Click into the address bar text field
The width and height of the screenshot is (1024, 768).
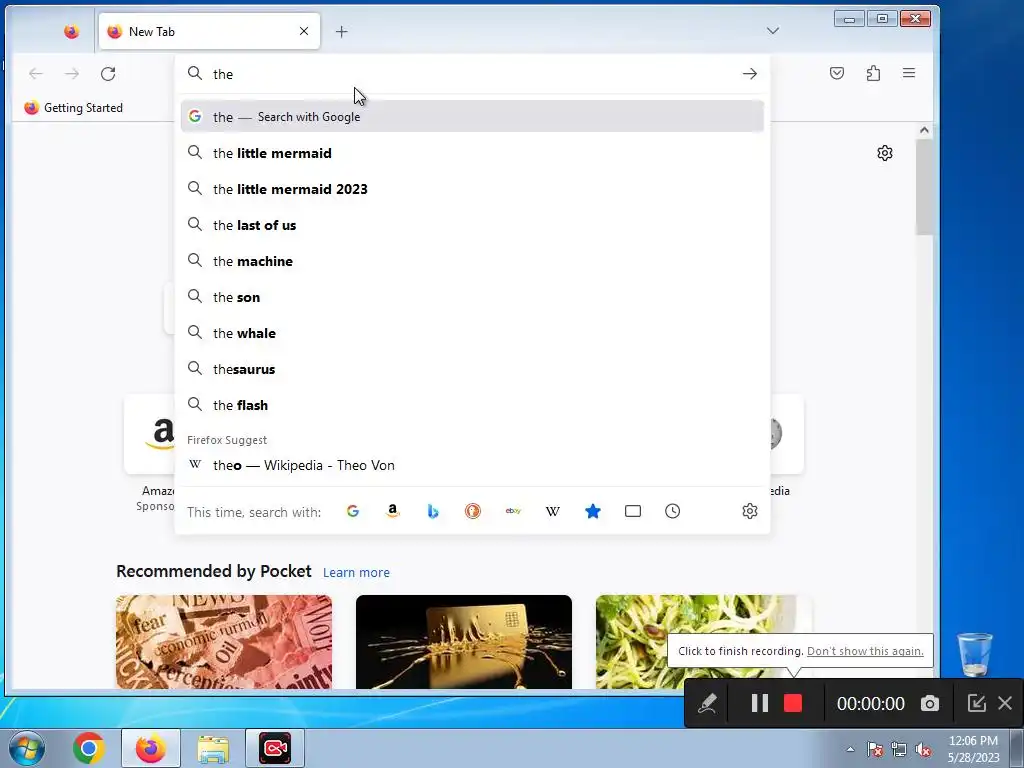pyautogui.click(x=470, y=74)
